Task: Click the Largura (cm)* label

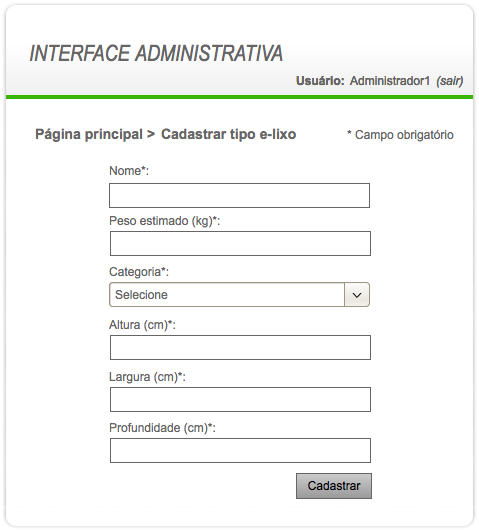Action: point(147,377)
